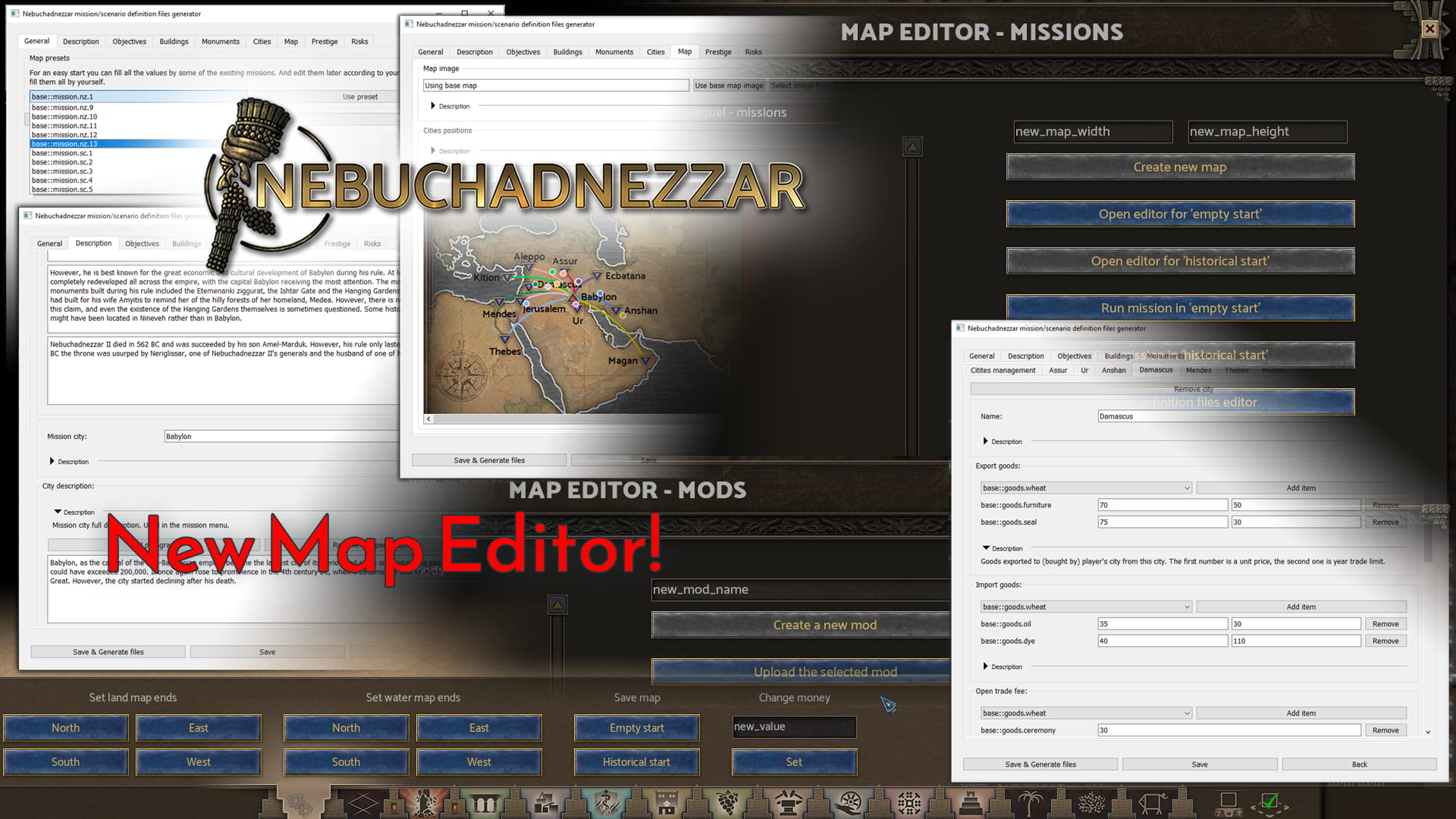This screenshot has width=1456, height=819.
Task: Open editor for 'empty start'
Action: (1180, 214)
